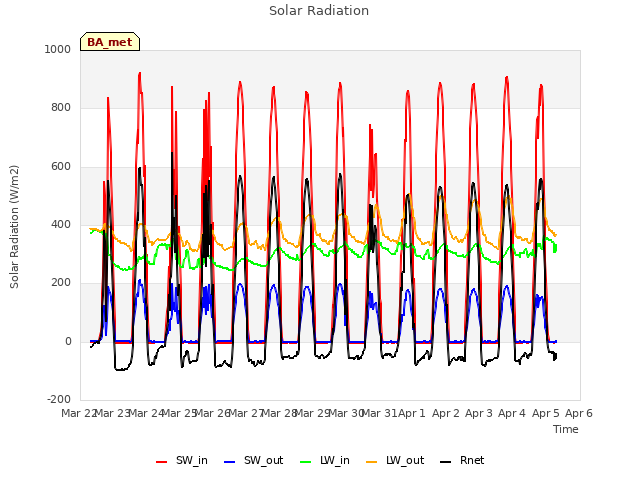Click the green LW_in legend swatch

306,462
